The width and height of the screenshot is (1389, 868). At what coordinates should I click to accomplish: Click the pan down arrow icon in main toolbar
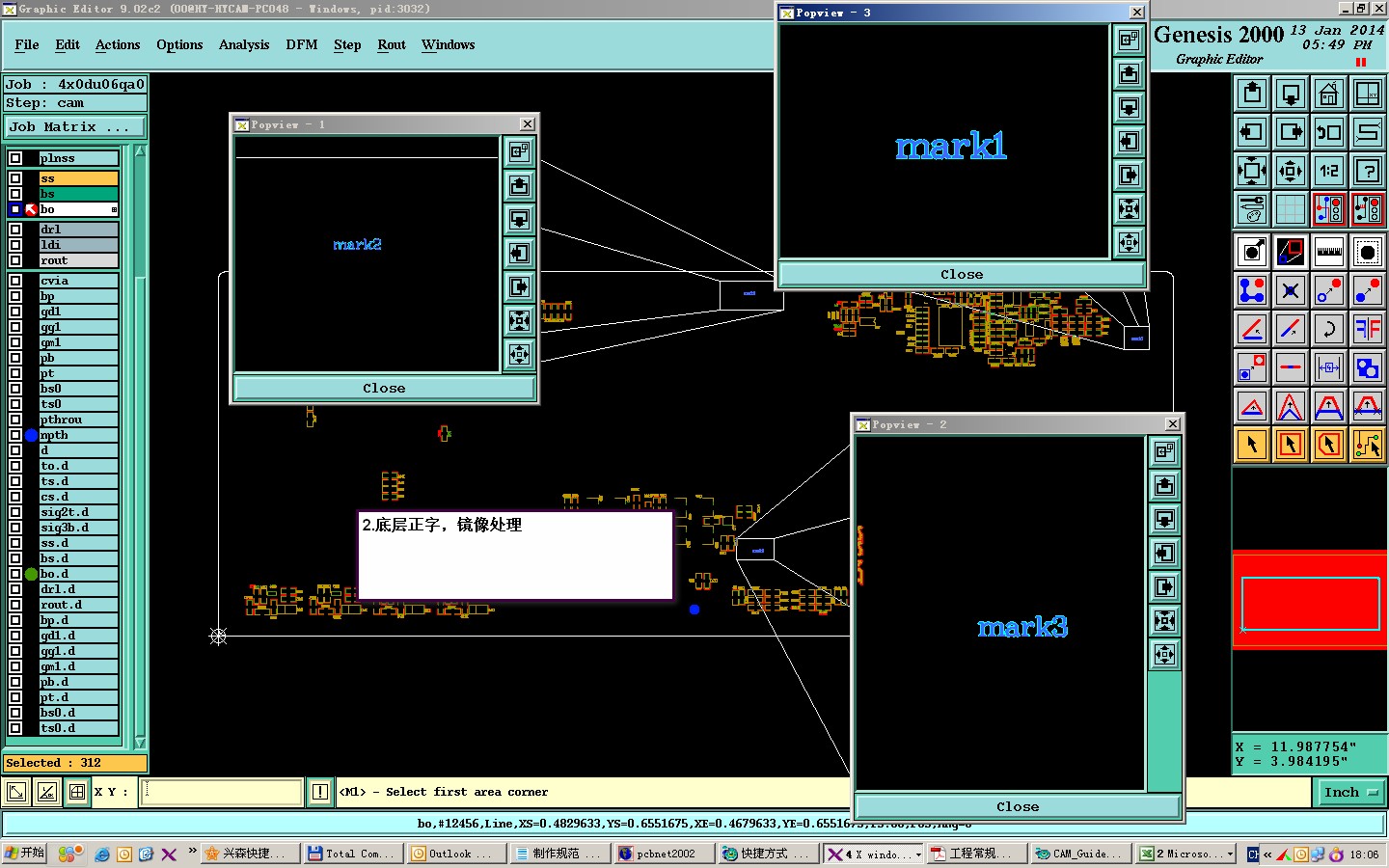point(1291,94)
